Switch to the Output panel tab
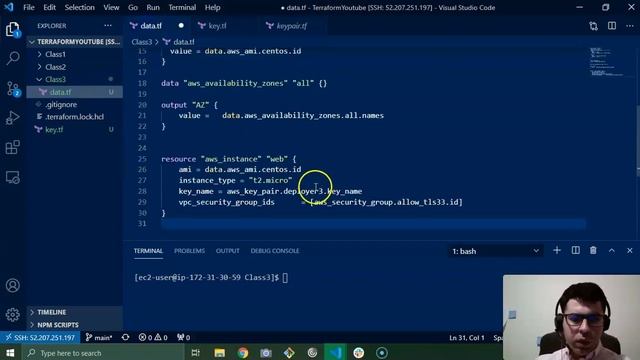Viewport: 640px width, 360px height. [x=228, y=251]
